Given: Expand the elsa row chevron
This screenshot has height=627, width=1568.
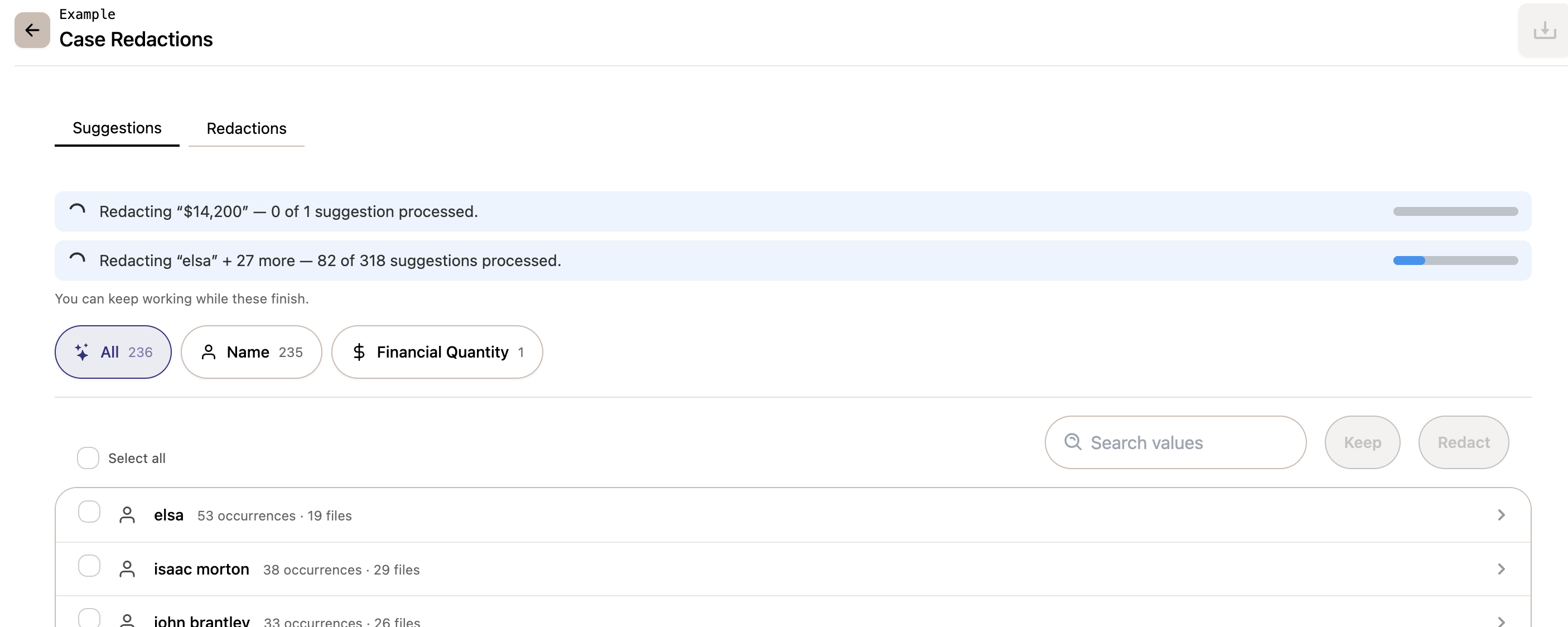Looking at the screenshot, I should click(1501, 515).
